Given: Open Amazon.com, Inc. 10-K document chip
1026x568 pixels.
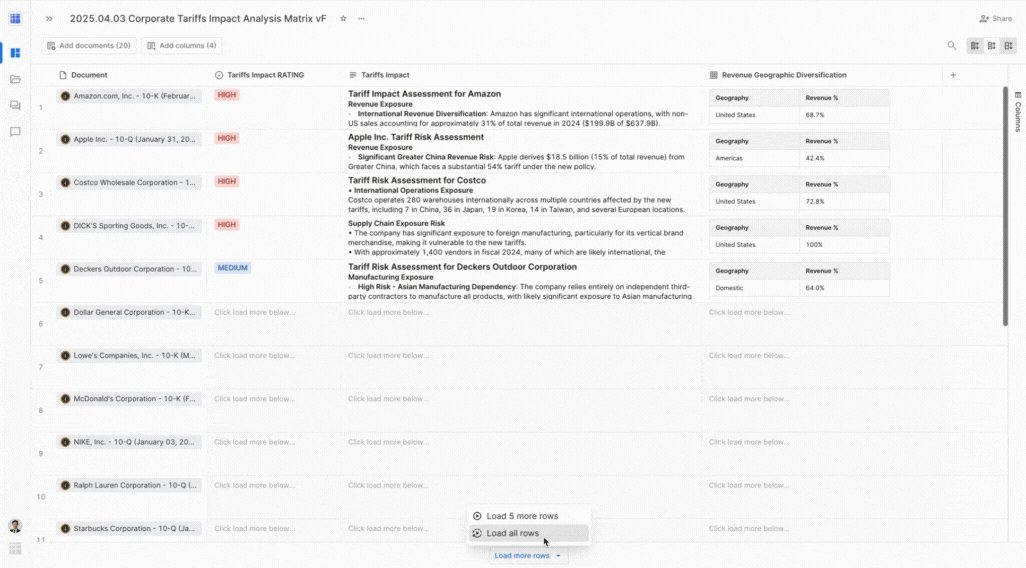Looking at the screenshot, I should 129,96.
